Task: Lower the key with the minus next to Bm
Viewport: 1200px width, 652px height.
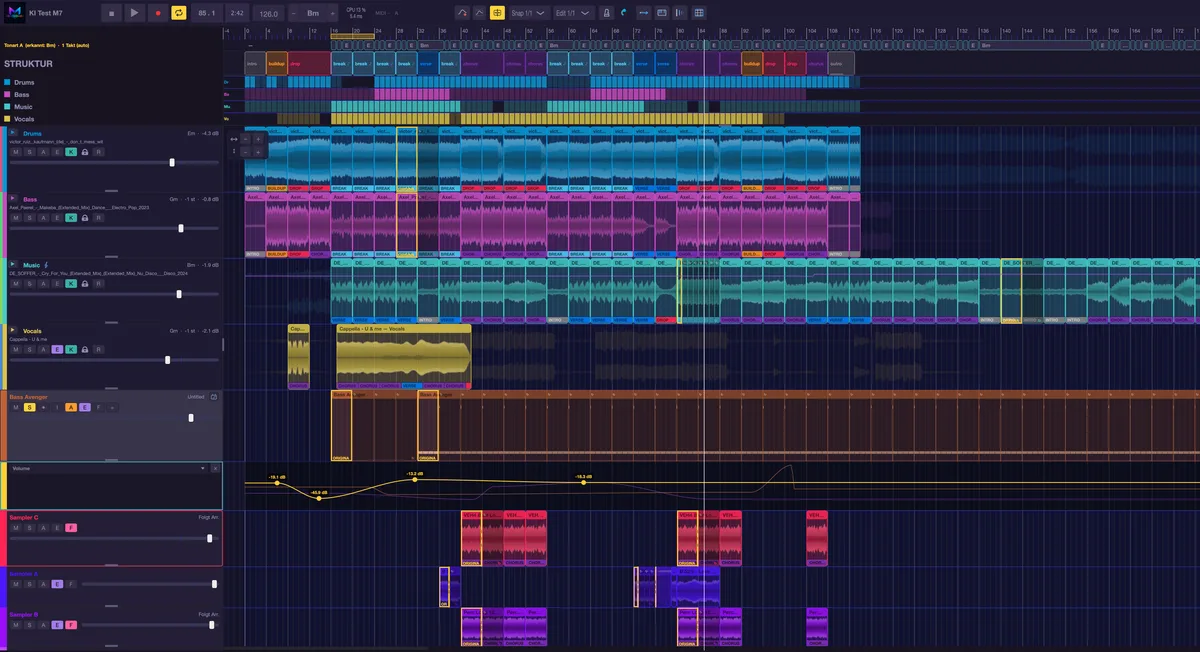Action: click(x=295, y=14)
